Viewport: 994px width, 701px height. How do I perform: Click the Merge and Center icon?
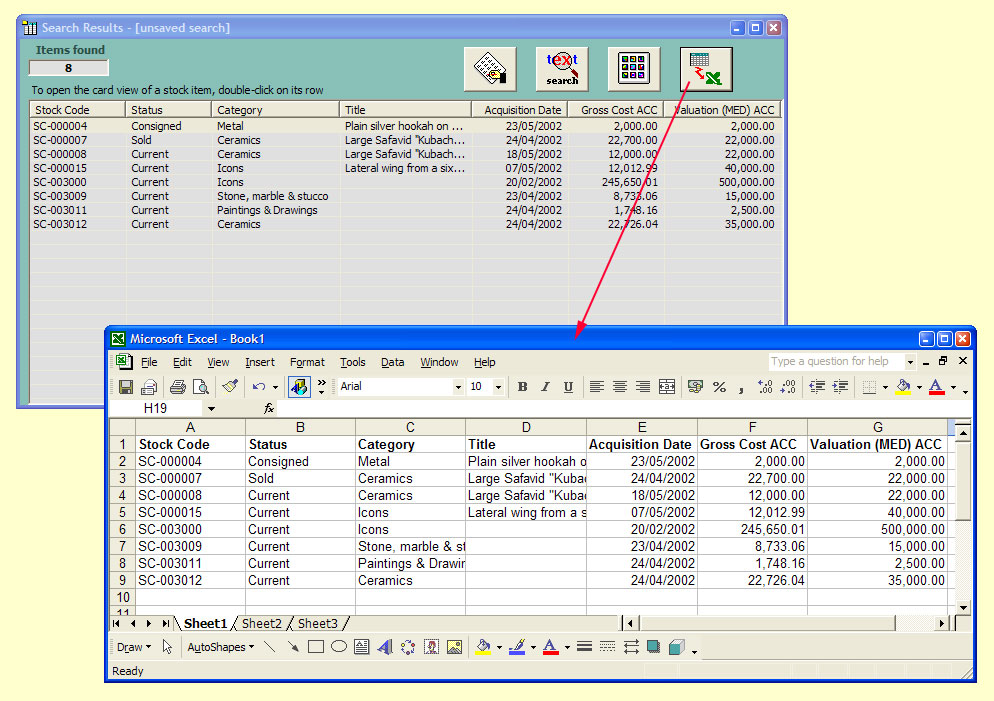(667, 387)
